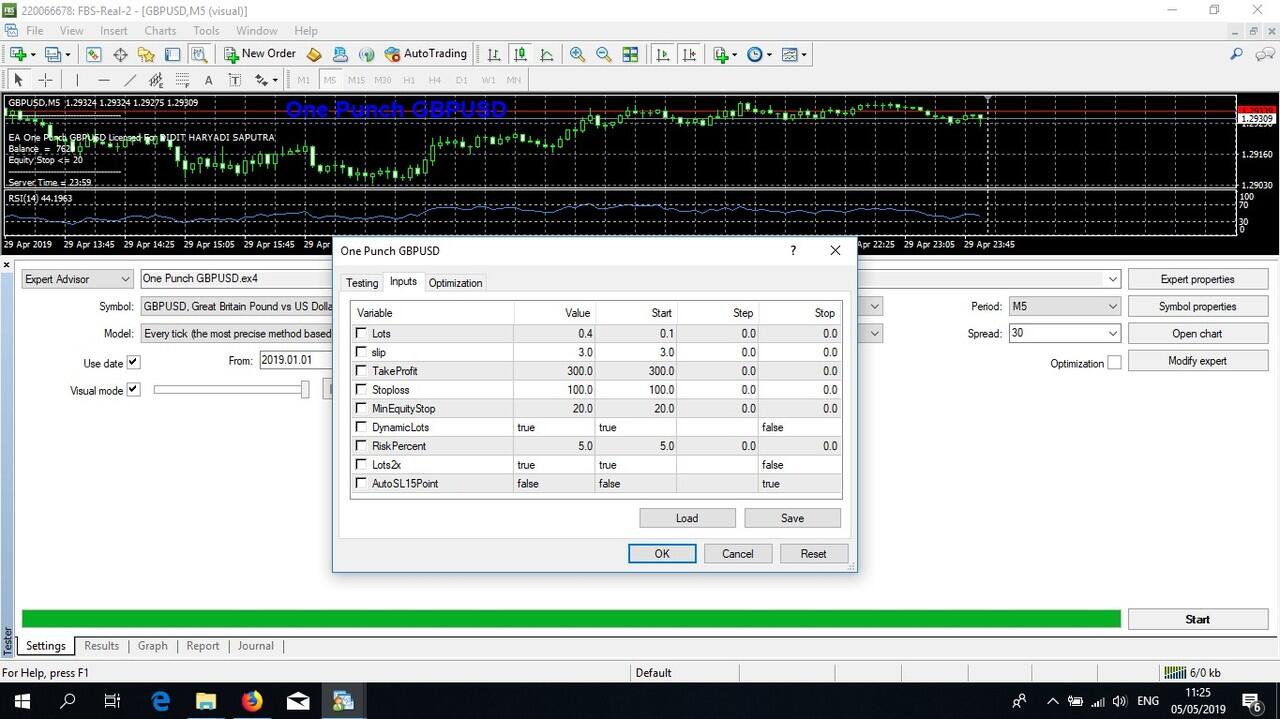
Task: Toggle the Visual mode checkbox
Action: point(134,389)
